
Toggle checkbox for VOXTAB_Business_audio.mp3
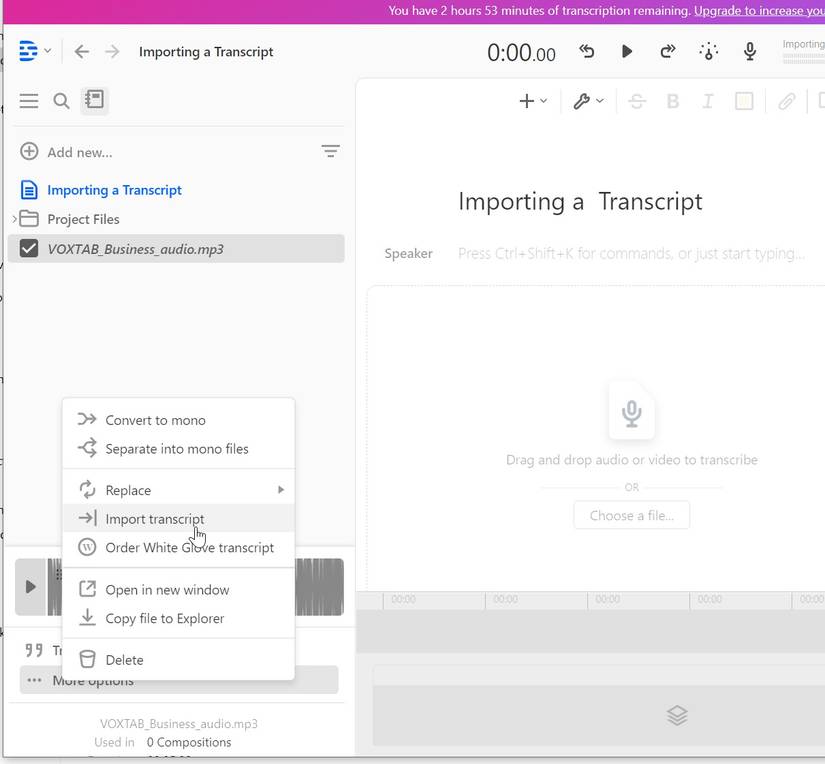(29, 249)
